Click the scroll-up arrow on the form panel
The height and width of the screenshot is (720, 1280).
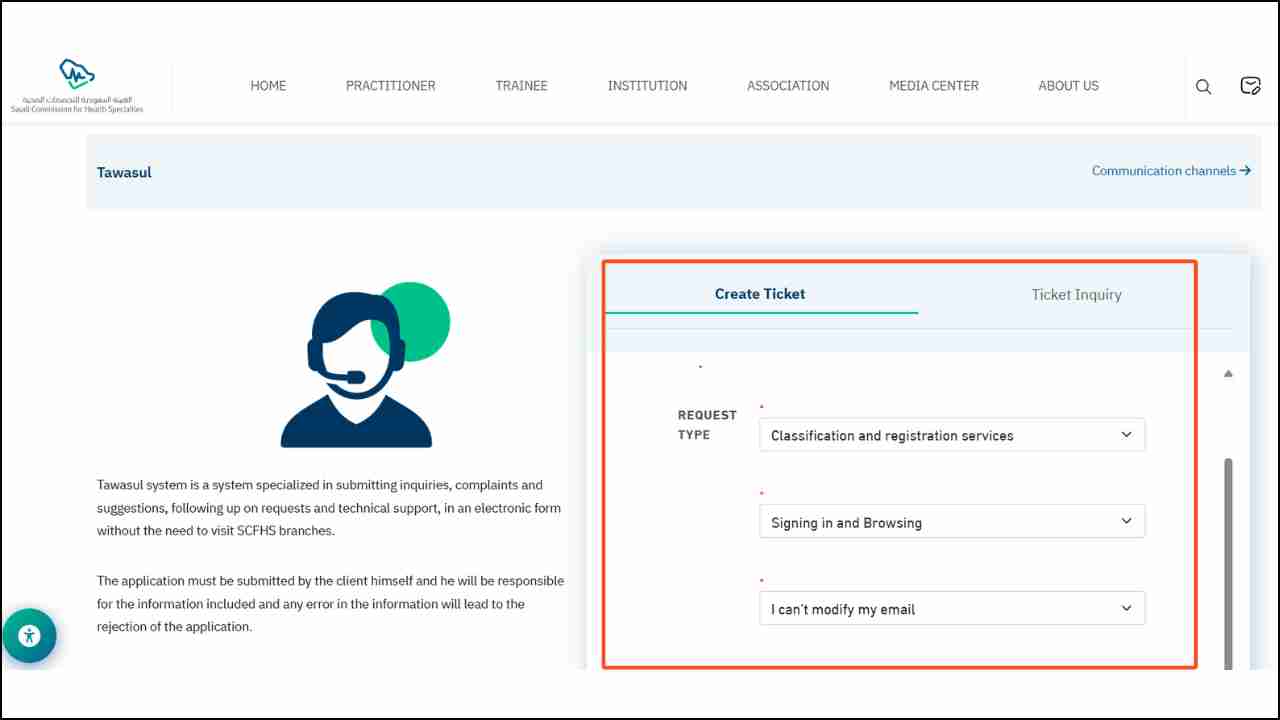(1228, 373)
